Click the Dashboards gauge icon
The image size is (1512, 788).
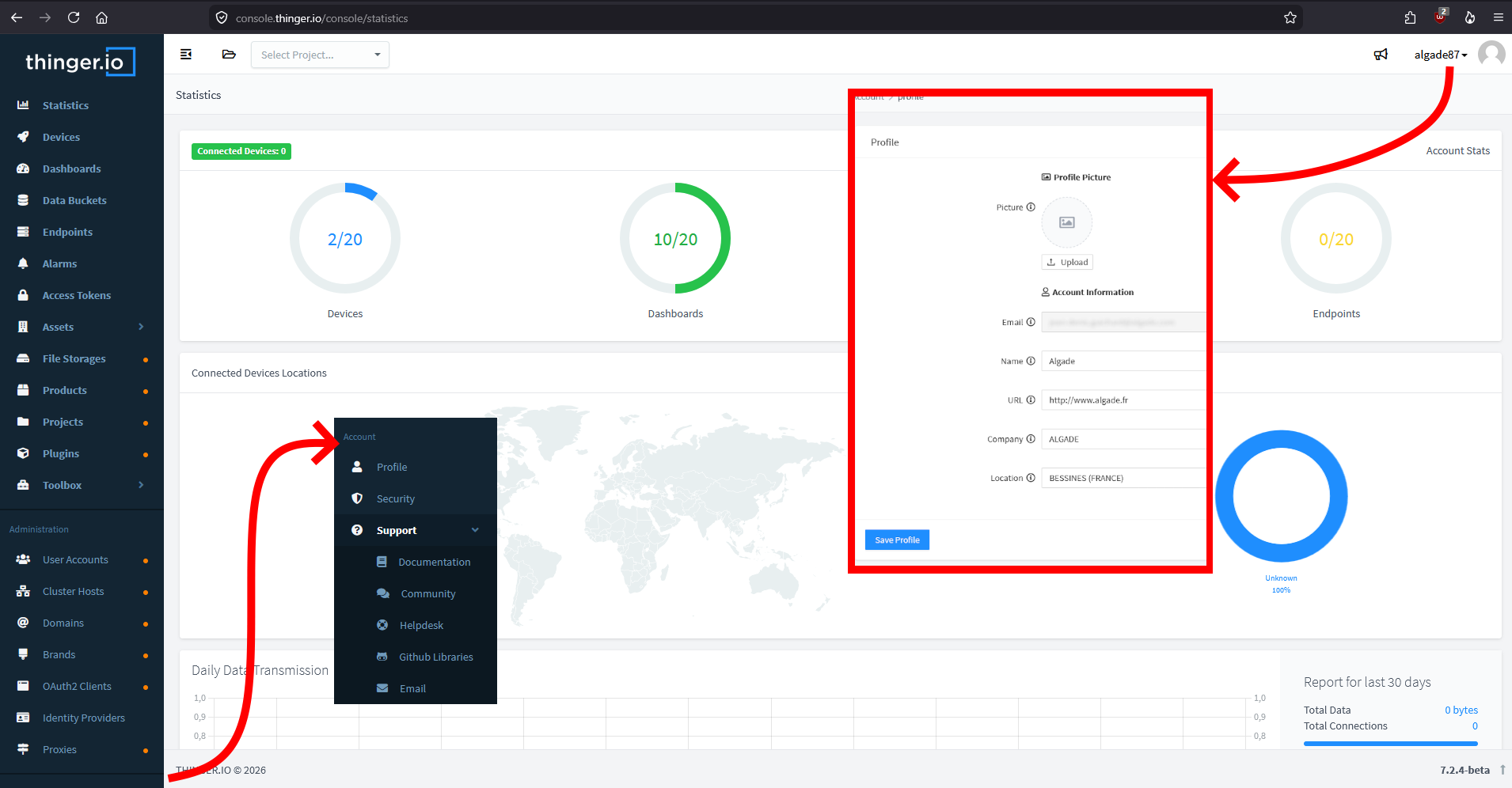(x=23, y=169)
